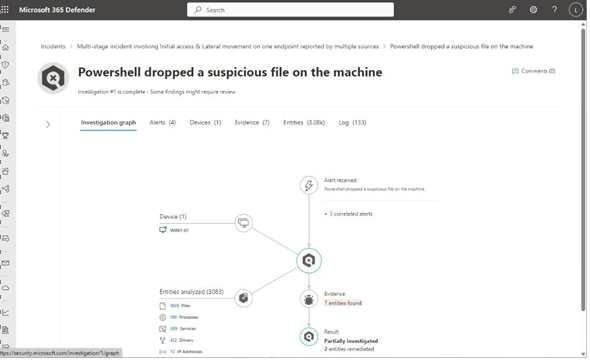Open the settings gear icon

pyautogui.click(x=533, y=10)
